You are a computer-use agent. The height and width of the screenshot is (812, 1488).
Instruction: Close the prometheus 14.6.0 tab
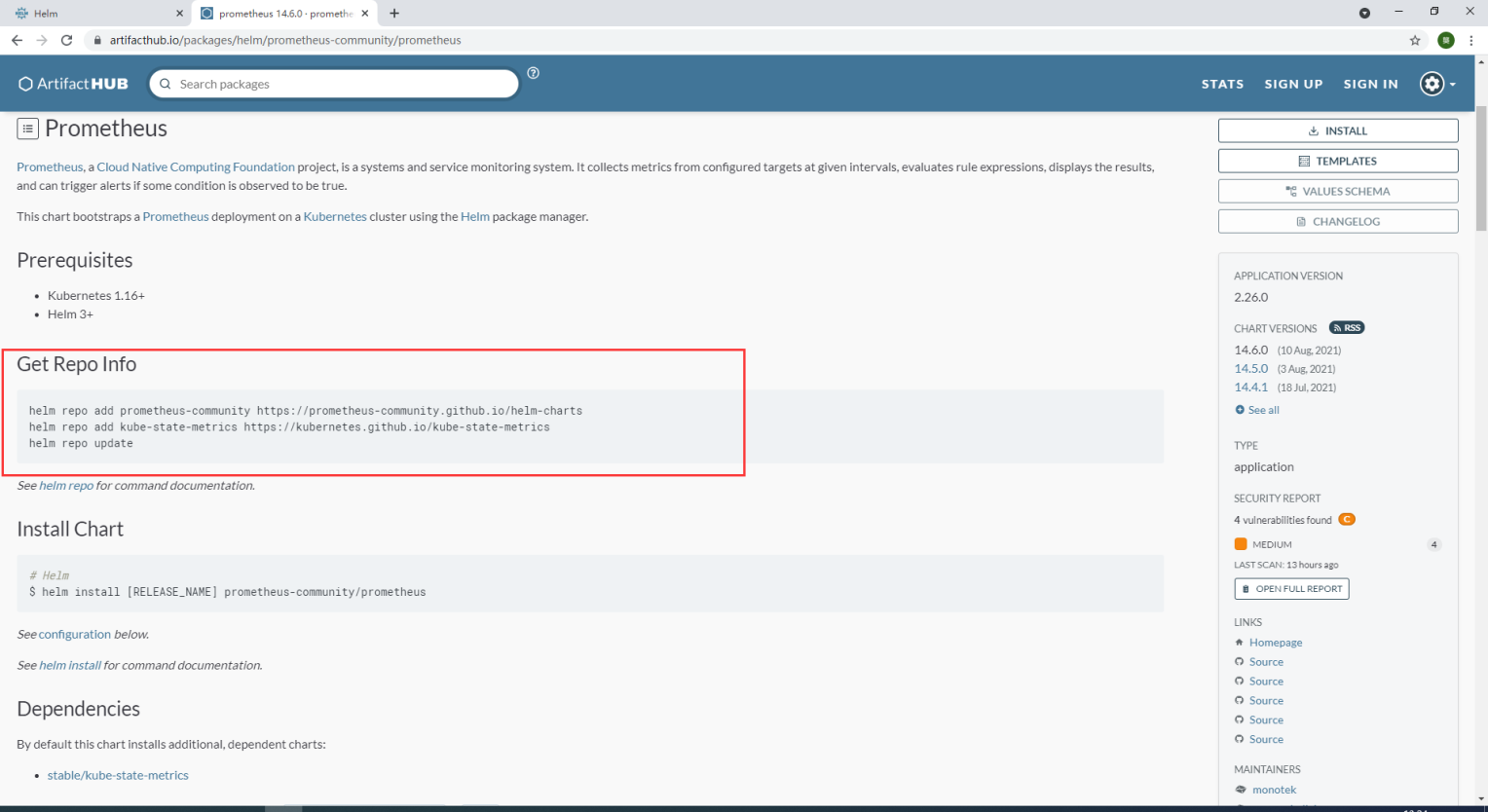point(365,14)
